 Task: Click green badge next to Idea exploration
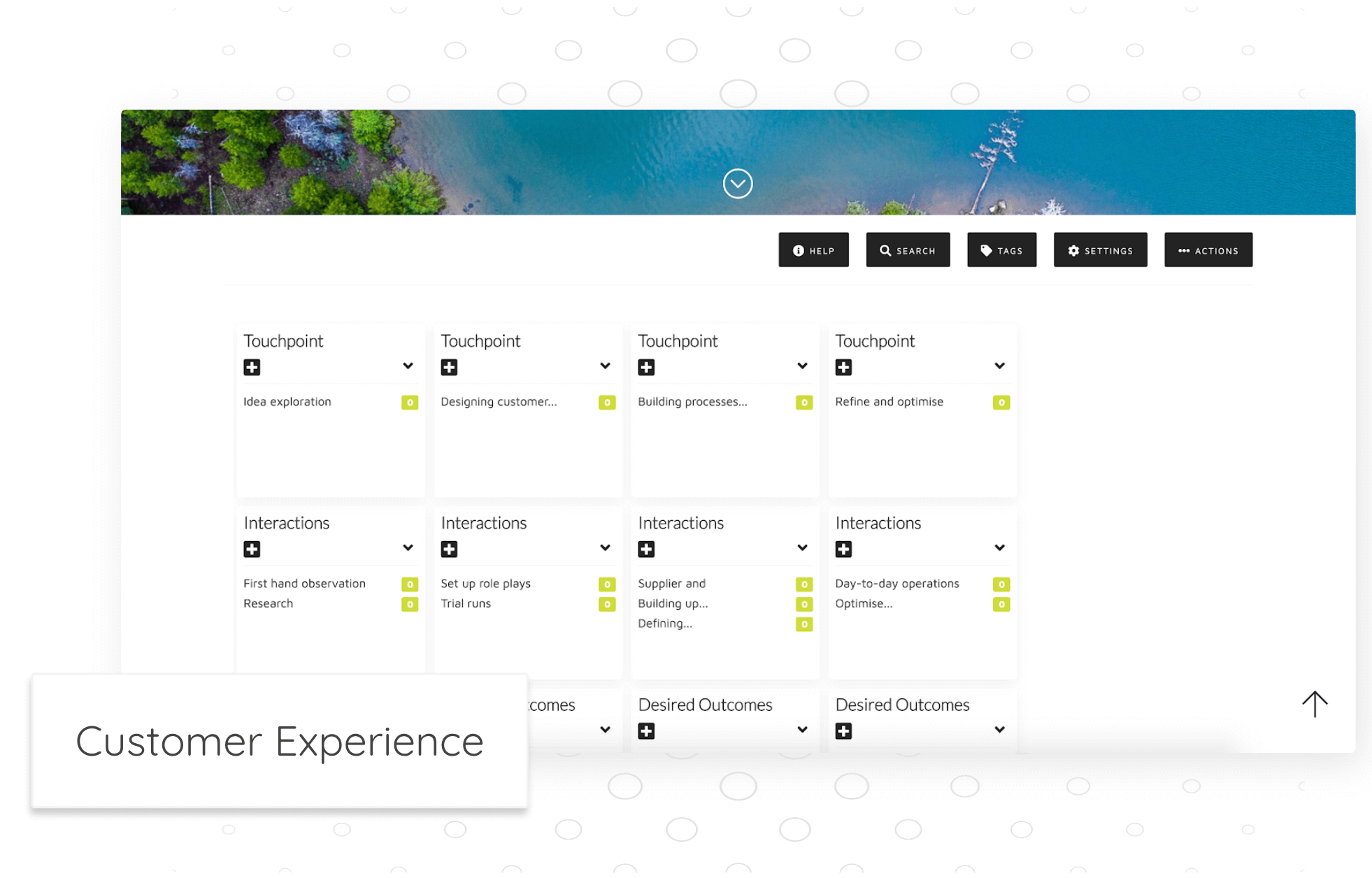click(410, 403)
